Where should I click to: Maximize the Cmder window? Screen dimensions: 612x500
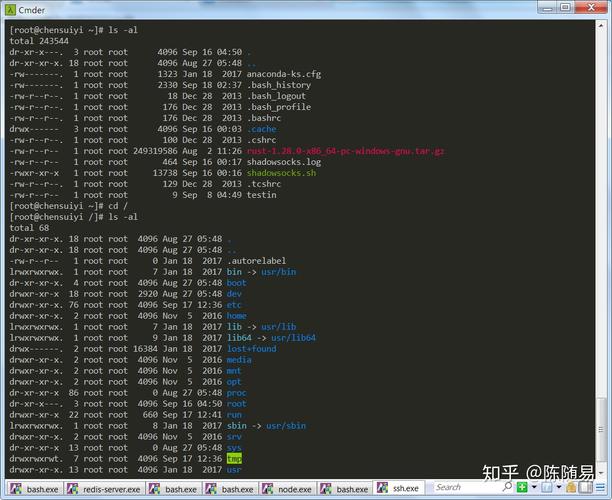[x=566, y=7]
